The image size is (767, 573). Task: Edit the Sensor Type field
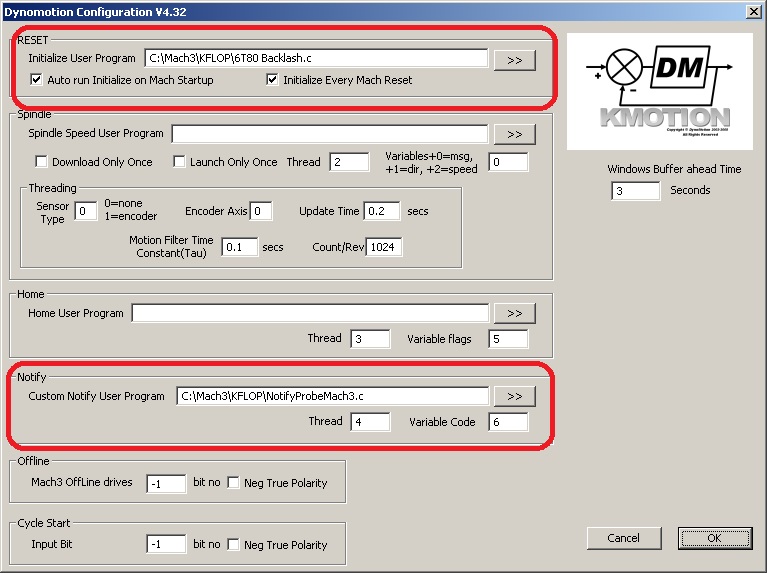[x=86, y=211]
